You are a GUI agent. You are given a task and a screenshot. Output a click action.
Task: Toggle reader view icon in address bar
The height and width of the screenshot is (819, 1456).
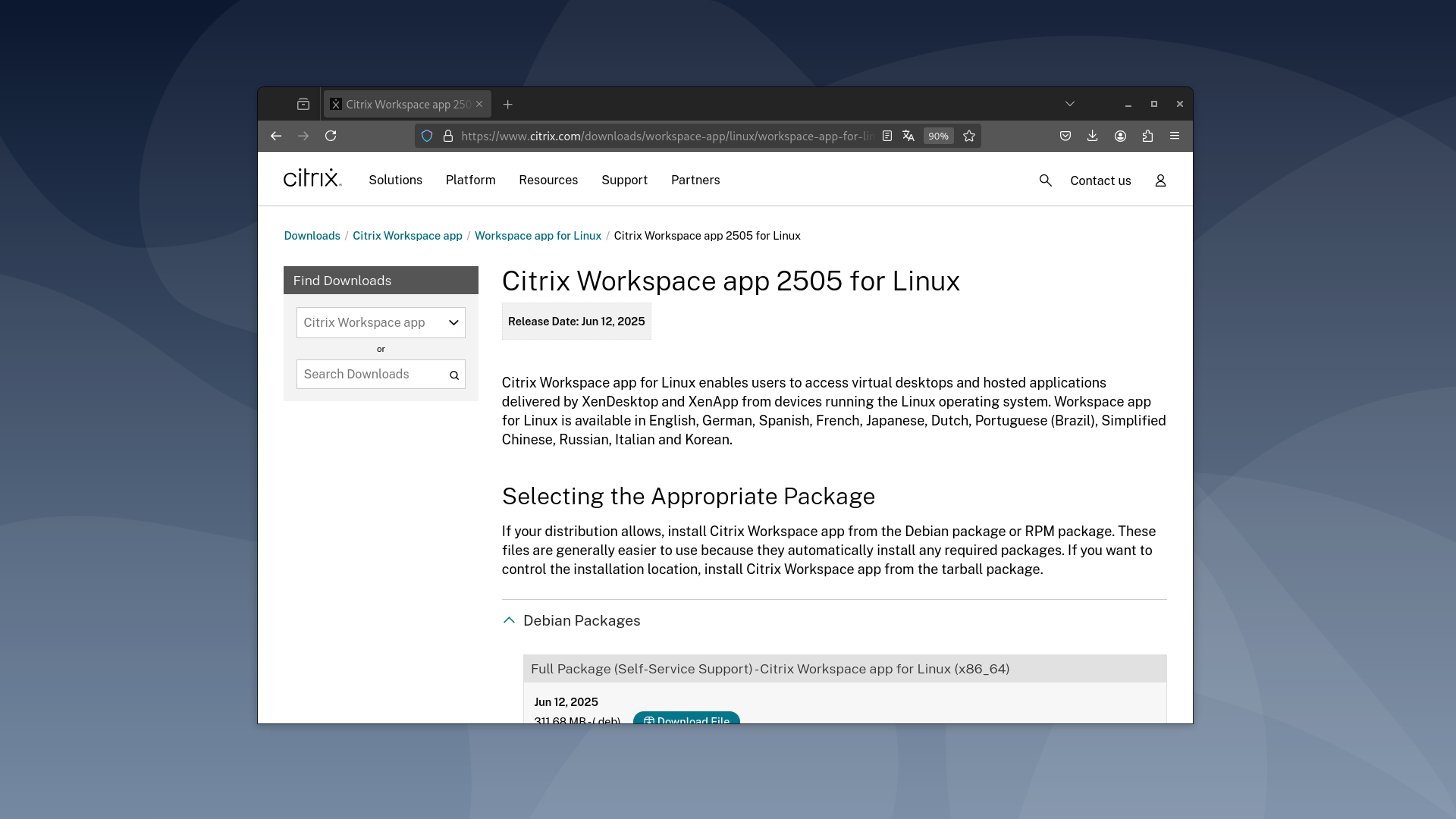tap(887, 136)
